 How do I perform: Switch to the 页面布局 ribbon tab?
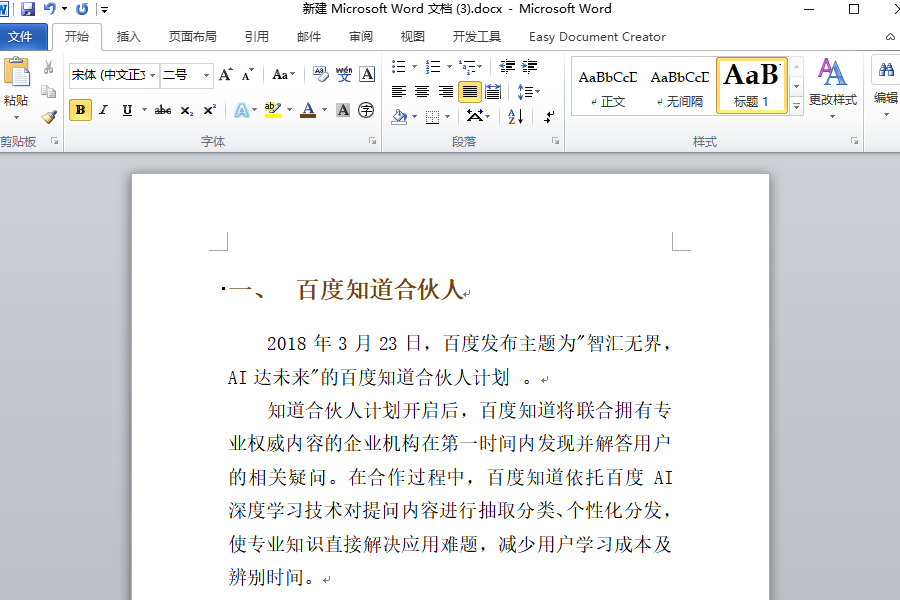(192, 37)
